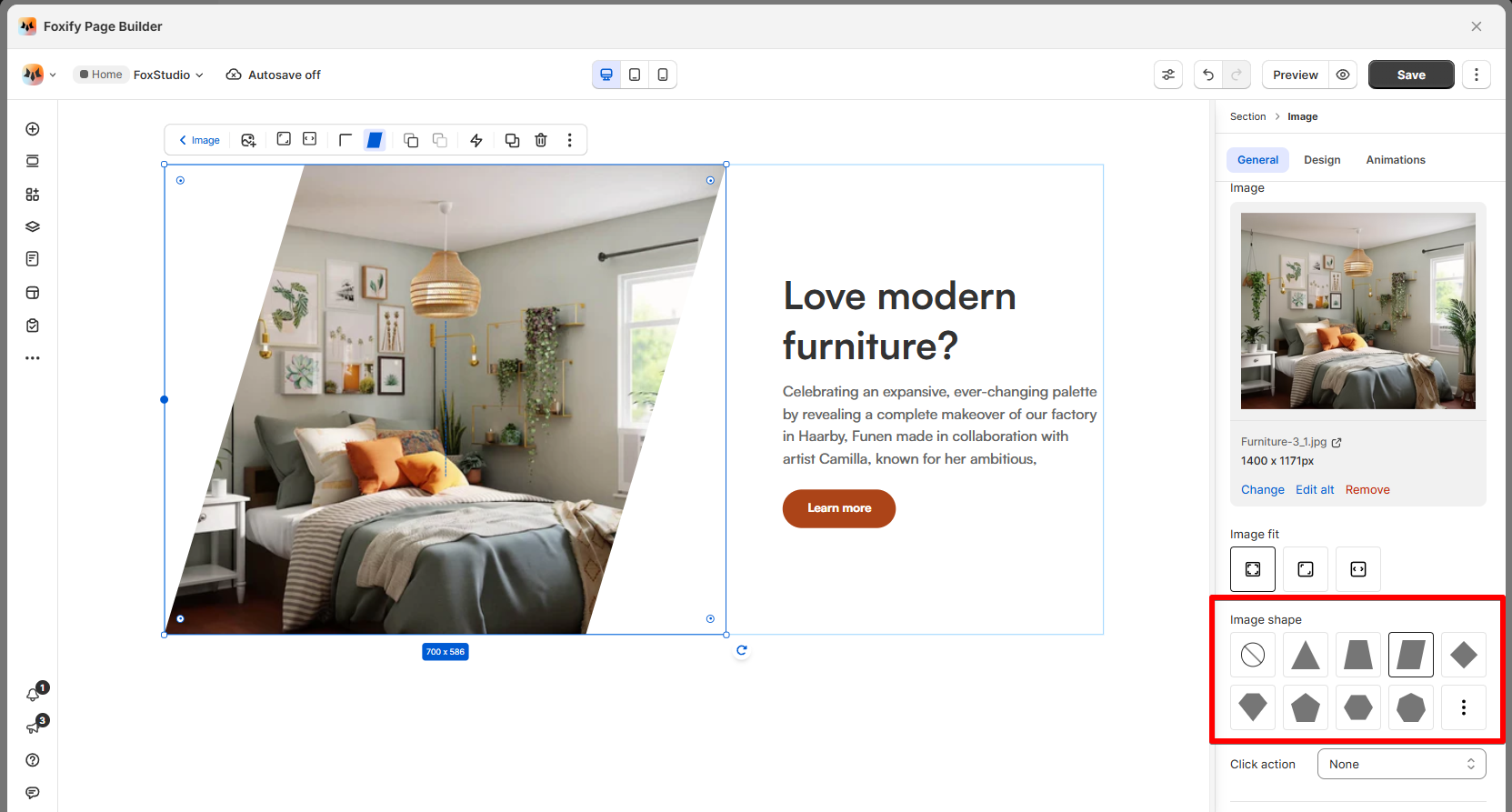
Task: Expand the FoxStudio page dropdown
Action: [168, 75]
